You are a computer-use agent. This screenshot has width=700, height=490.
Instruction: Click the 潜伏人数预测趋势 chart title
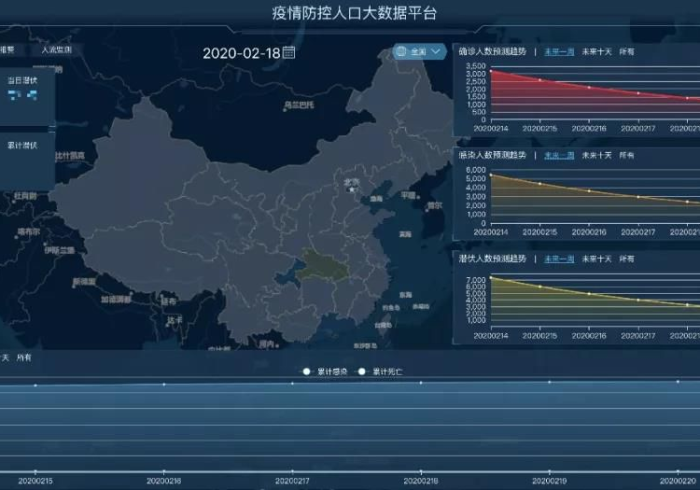[492, 259]
